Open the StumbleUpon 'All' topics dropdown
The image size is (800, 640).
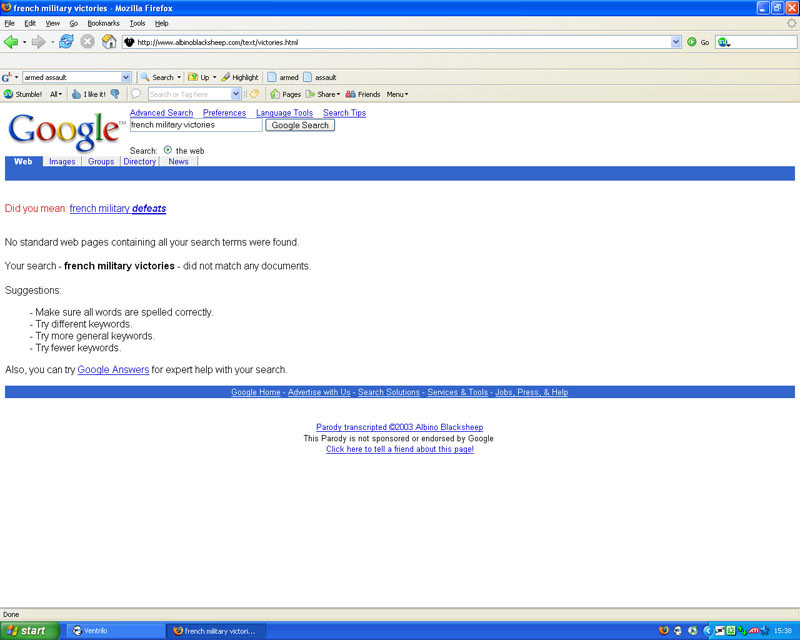click(x=56, y=94)
